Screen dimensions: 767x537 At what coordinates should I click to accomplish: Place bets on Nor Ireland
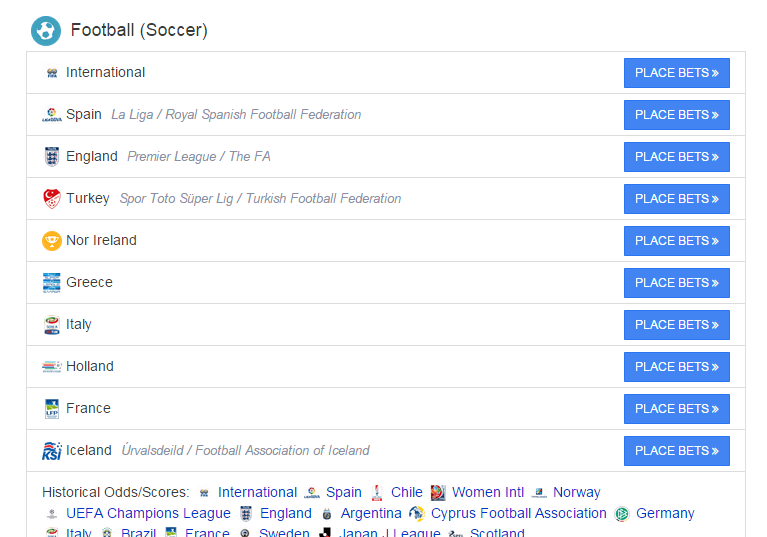(677, 241)
